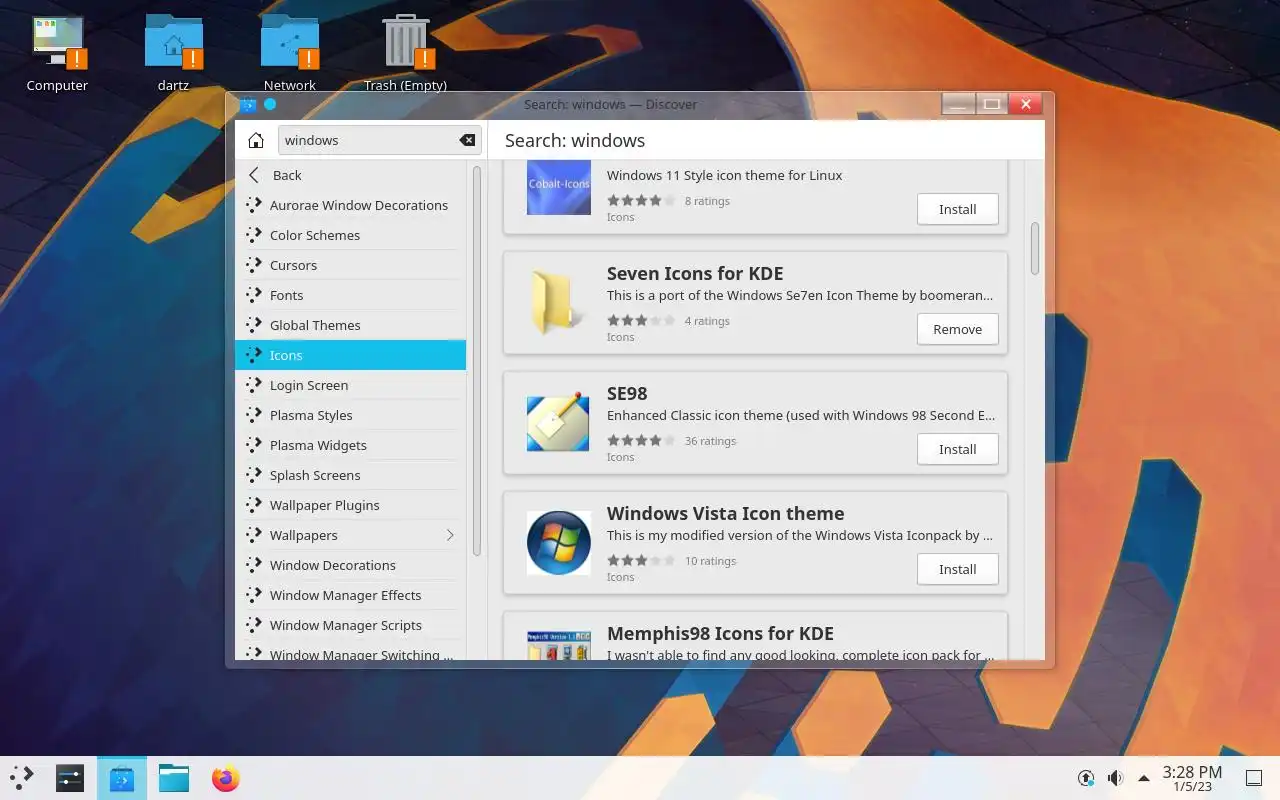Viewport: 1280px width, 800px height.
Task: Click the 36 ratings text
Action: (x=710, y=441)
